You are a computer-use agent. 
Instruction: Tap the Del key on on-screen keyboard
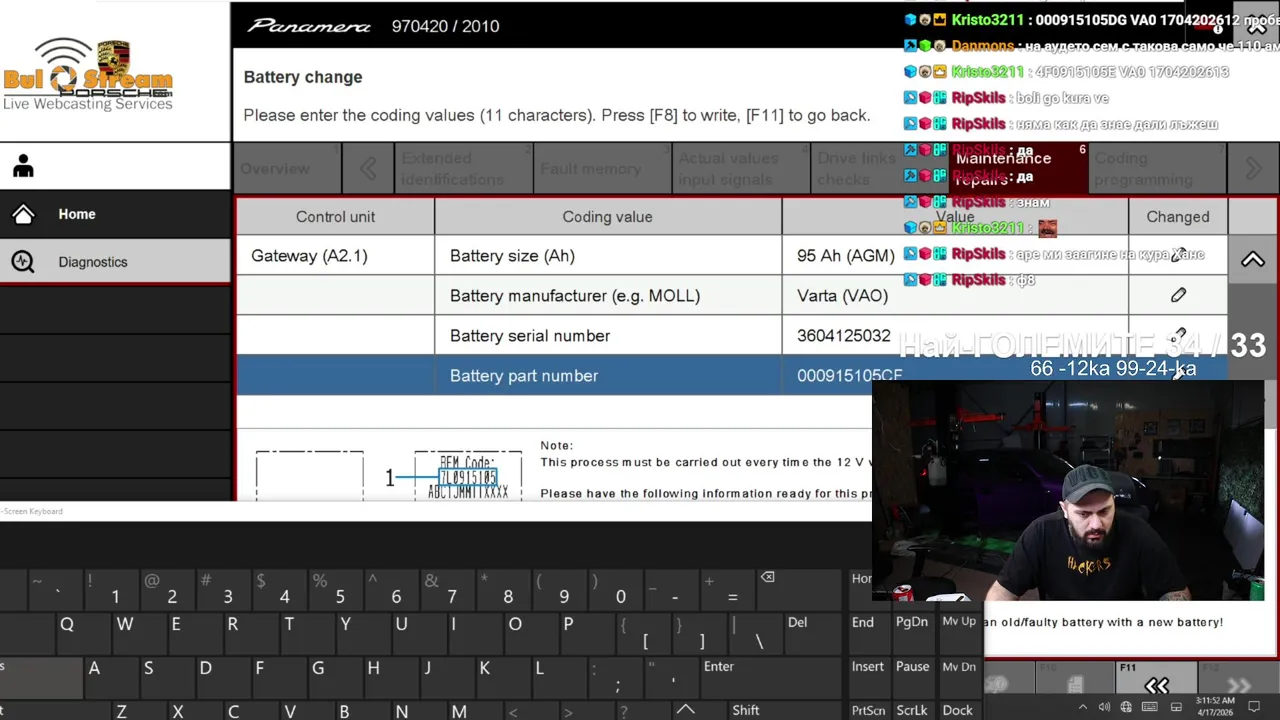[813, 632]
